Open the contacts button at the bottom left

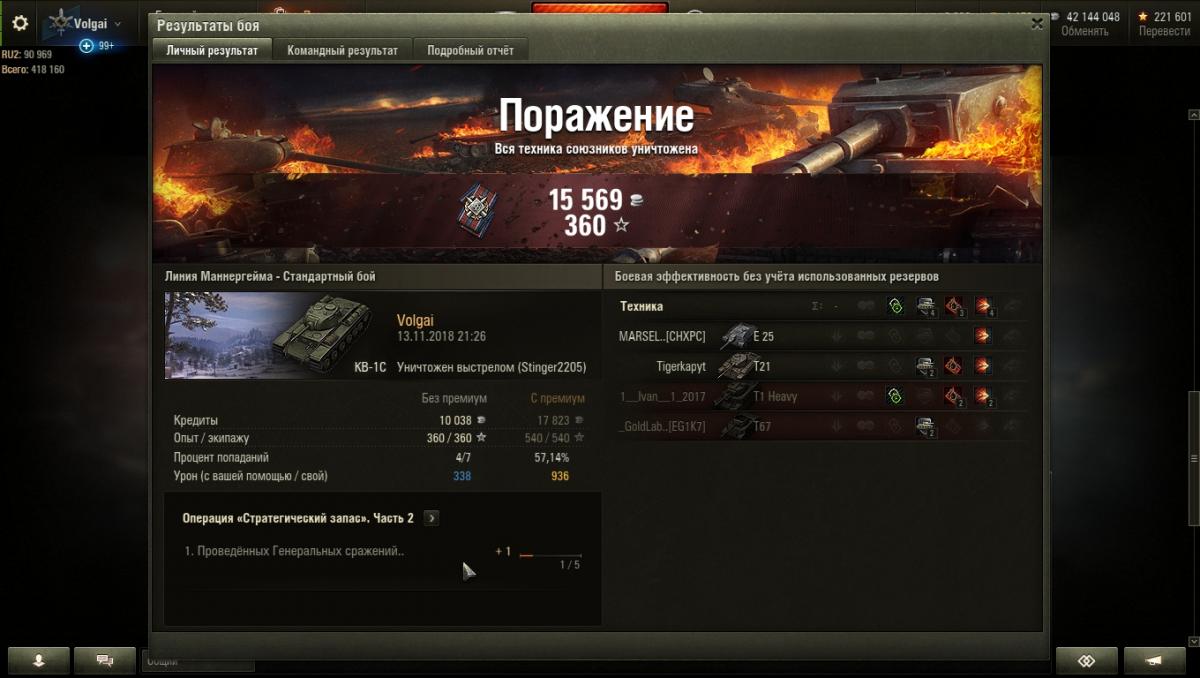click(x=39, y=661)
